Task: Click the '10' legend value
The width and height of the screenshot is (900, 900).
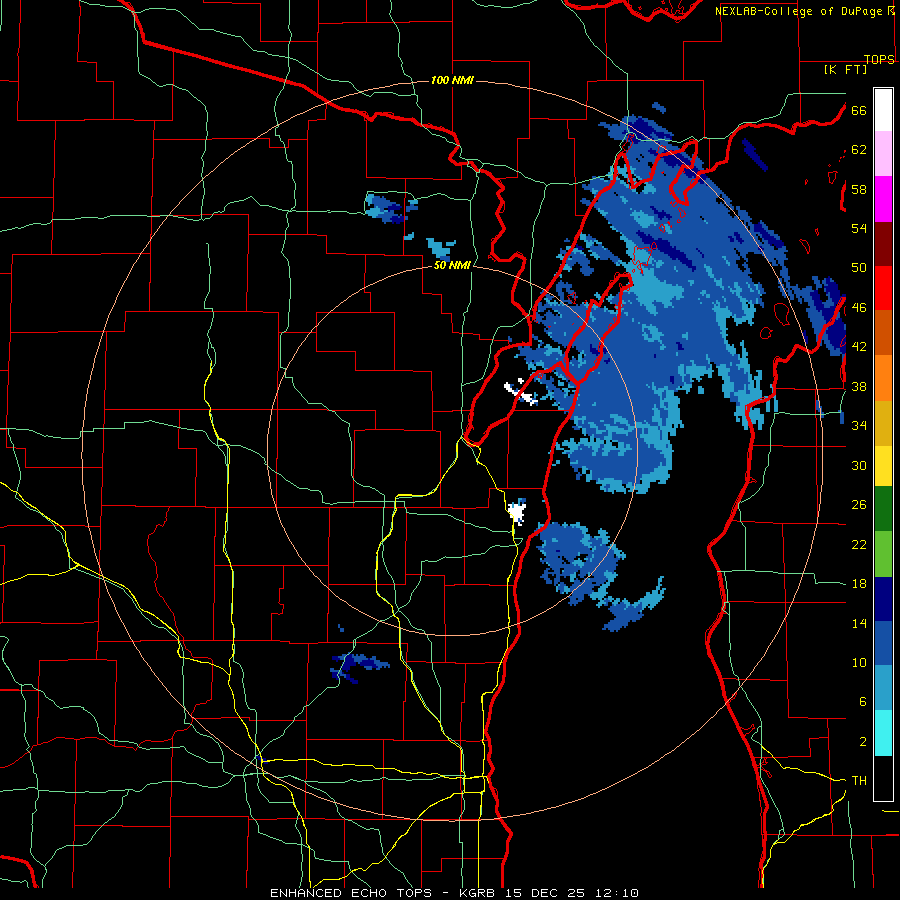Action: tap(859, 663)
